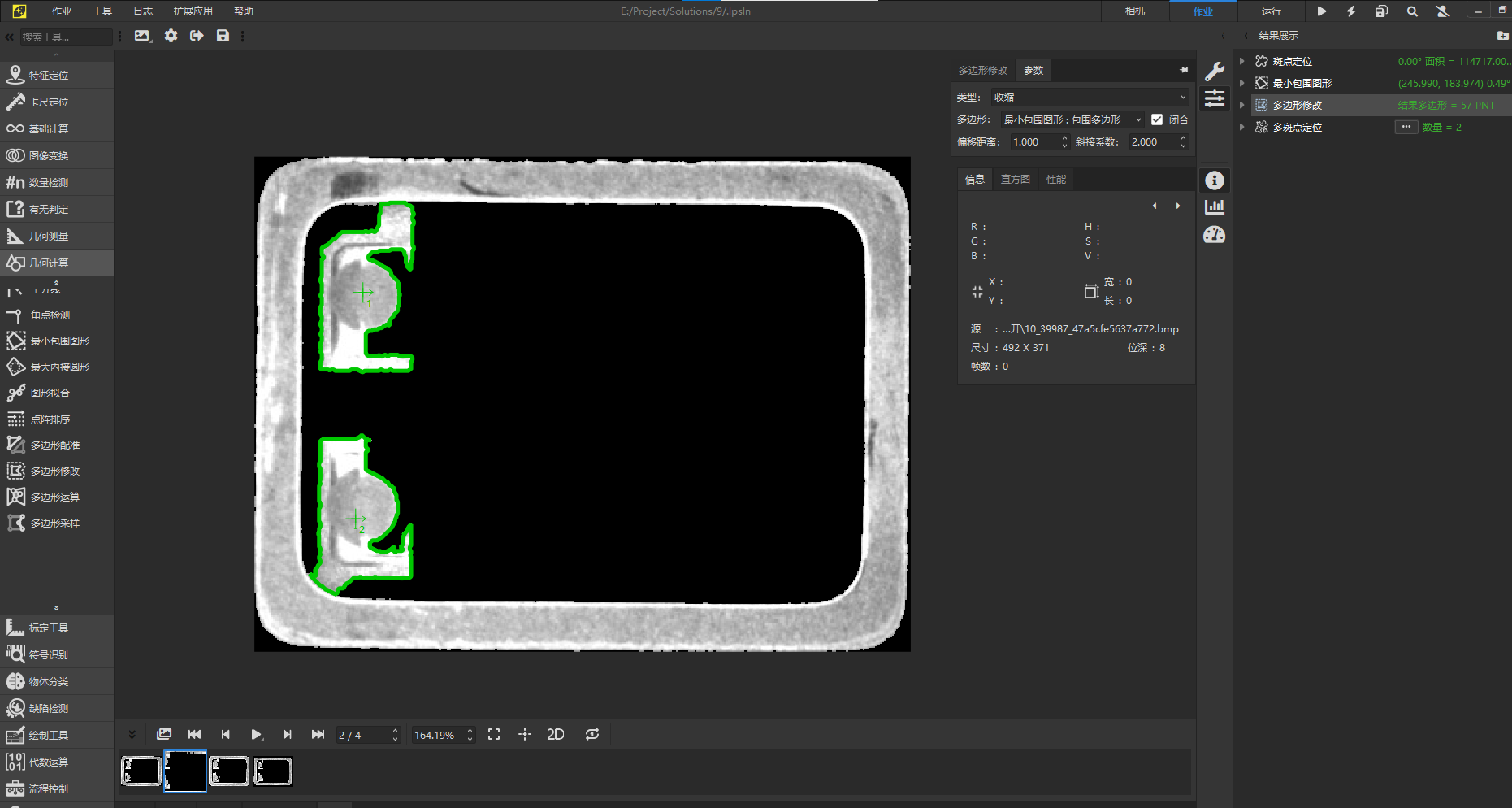Click the save icon in toolbar
Viewport: 1512px width, 808px height.
click(x=223, y=36)
